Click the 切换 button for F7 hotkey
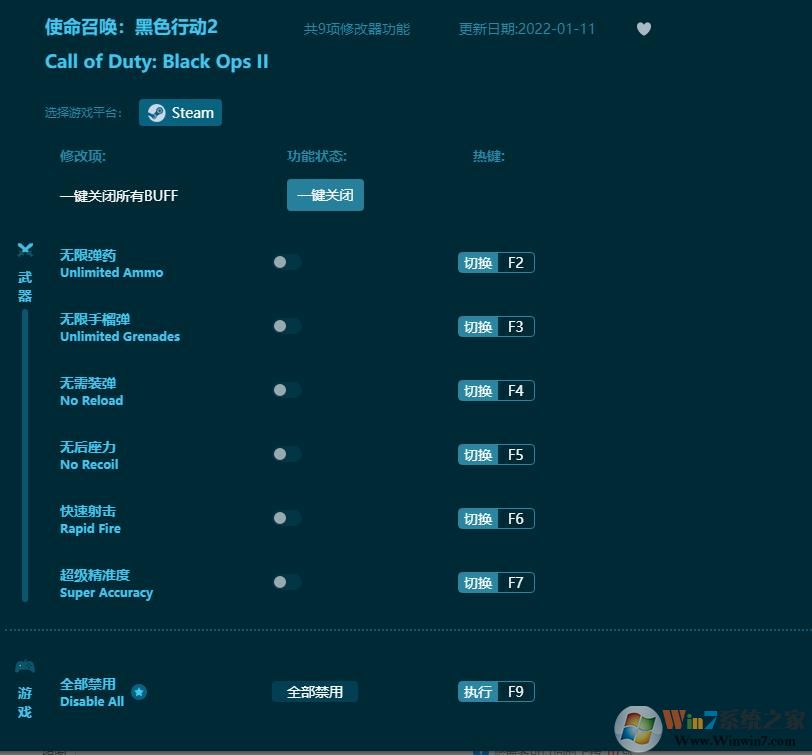The height and width of the screenshot is (755, 812). [x=477, y=583]
